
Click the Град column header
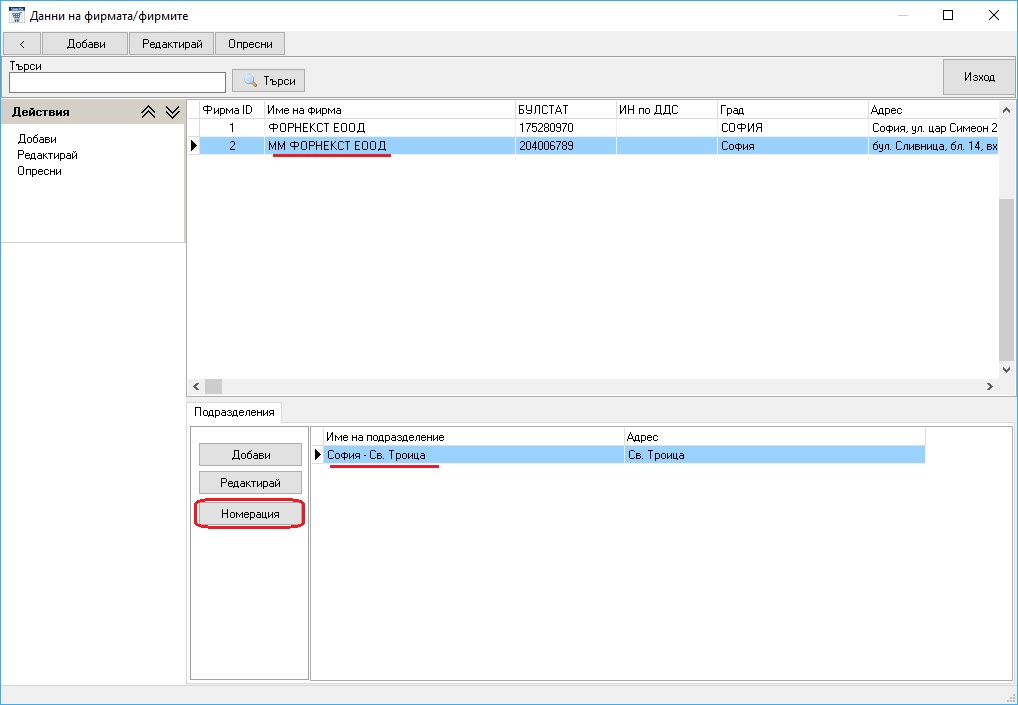click(x=793, y=110)
